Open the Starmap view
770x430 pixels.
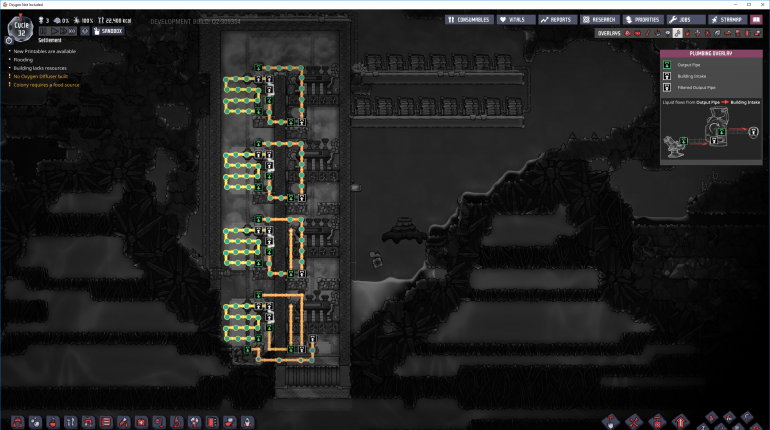click(726, 19)
